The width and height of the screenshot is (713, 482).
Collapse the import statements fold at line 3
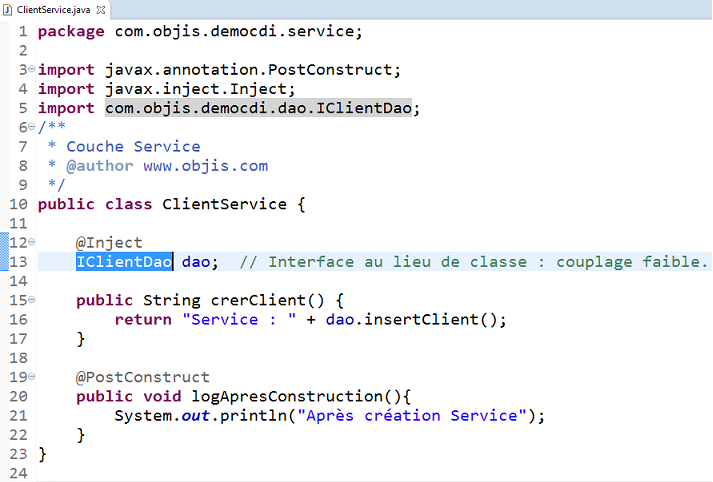tap(31, 69)
